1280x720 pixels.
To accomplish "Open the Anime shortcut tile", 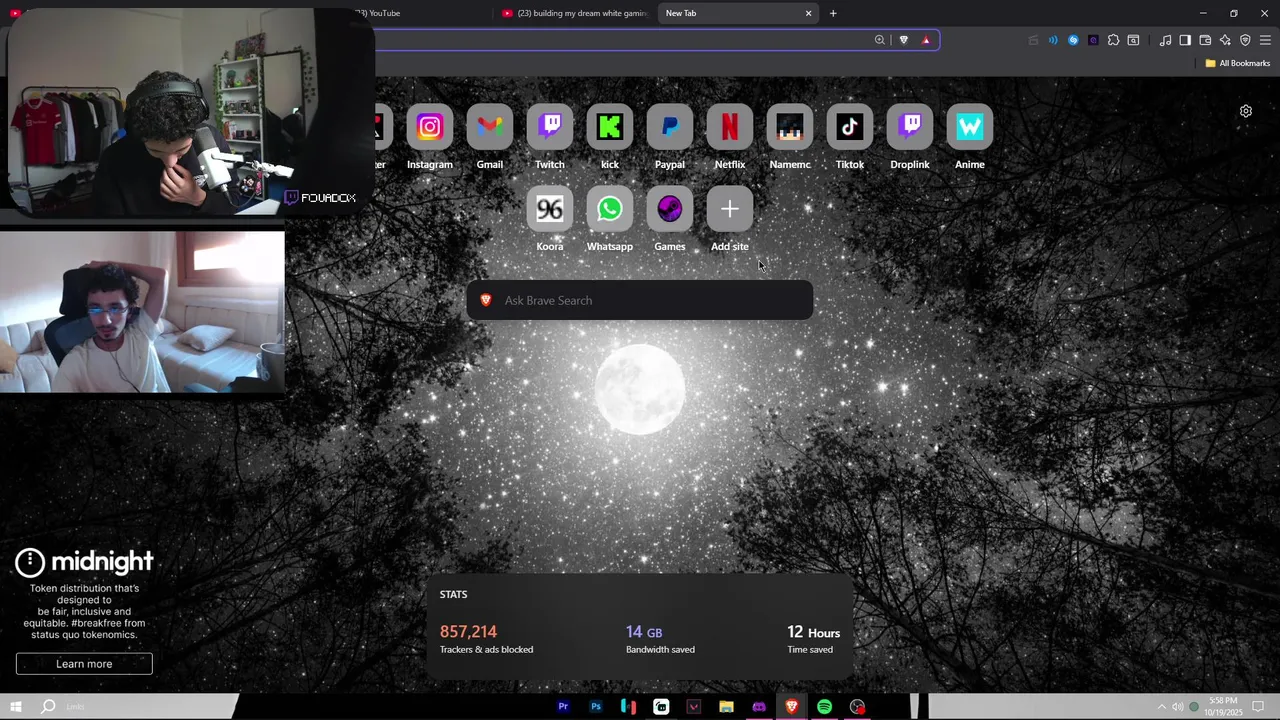I will pos(970,128).
